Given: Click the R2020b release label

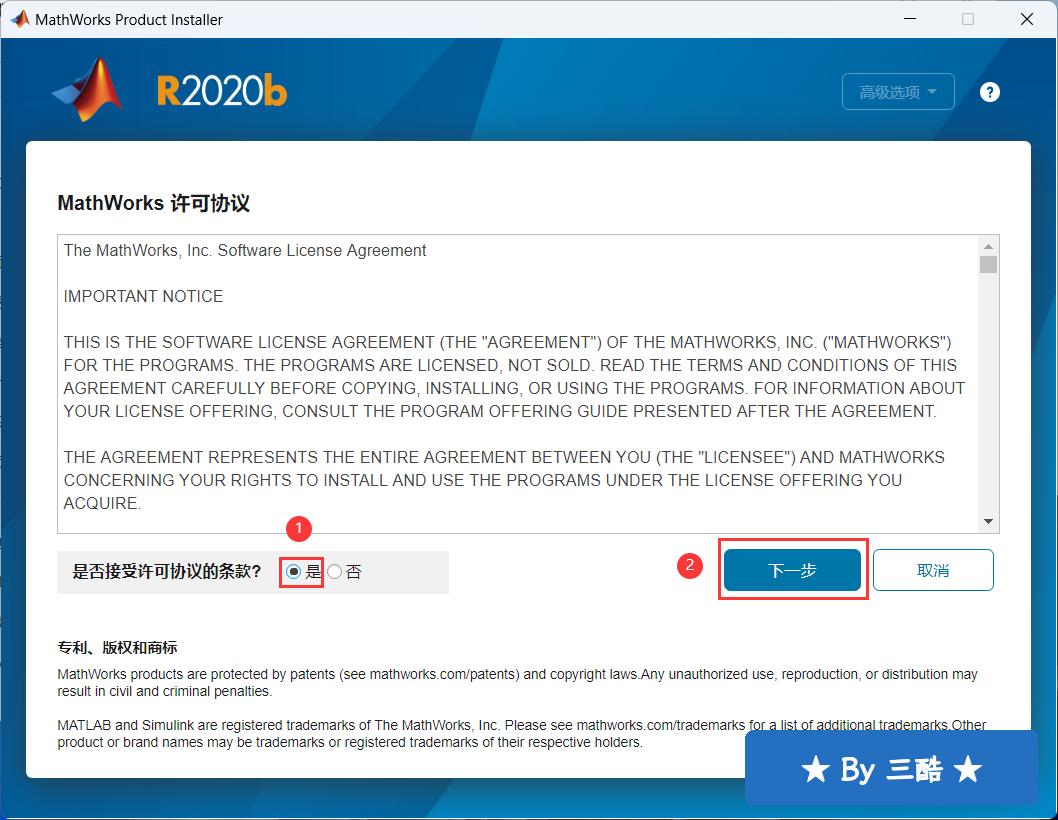Looking at the screenshot, I should (x=222, y=91).
